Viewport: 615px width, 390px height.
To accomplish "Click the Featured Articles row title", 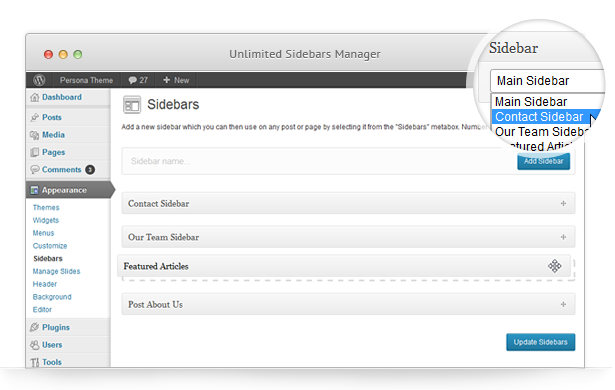I will click(156, 266).
